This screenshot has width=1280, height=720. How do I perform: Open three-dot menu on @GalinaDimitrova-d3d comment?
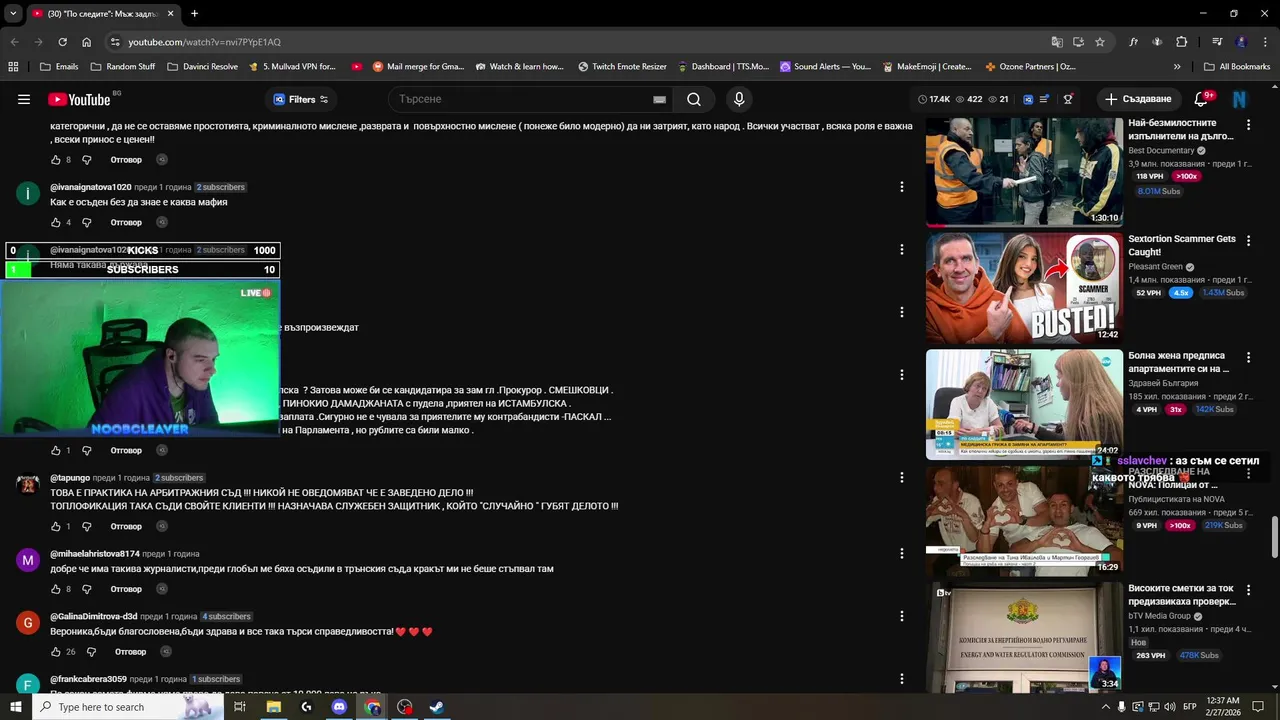pos(901,616)
